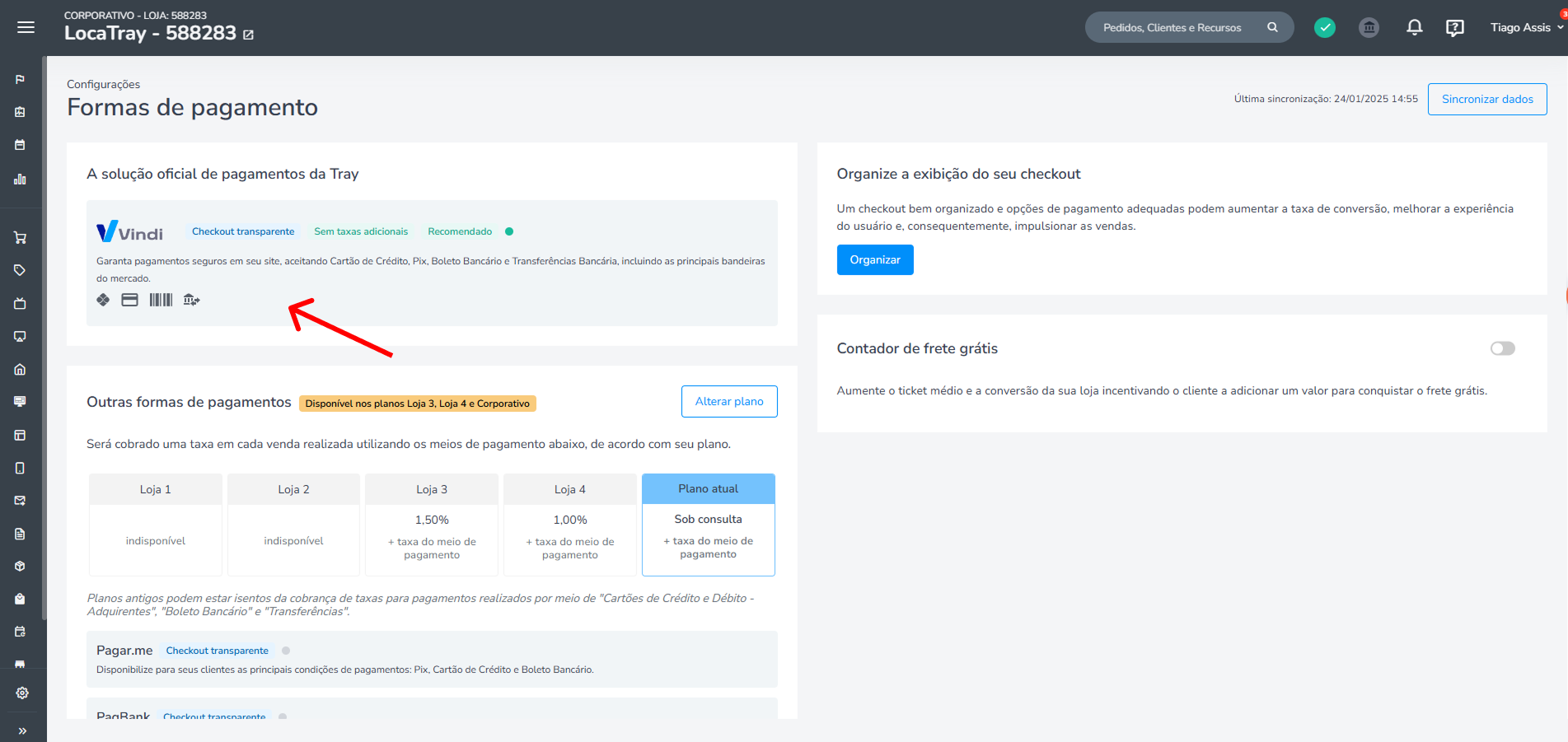
Task: Click the Formas de pagamento heading
Action: click(x=192, y=107)
